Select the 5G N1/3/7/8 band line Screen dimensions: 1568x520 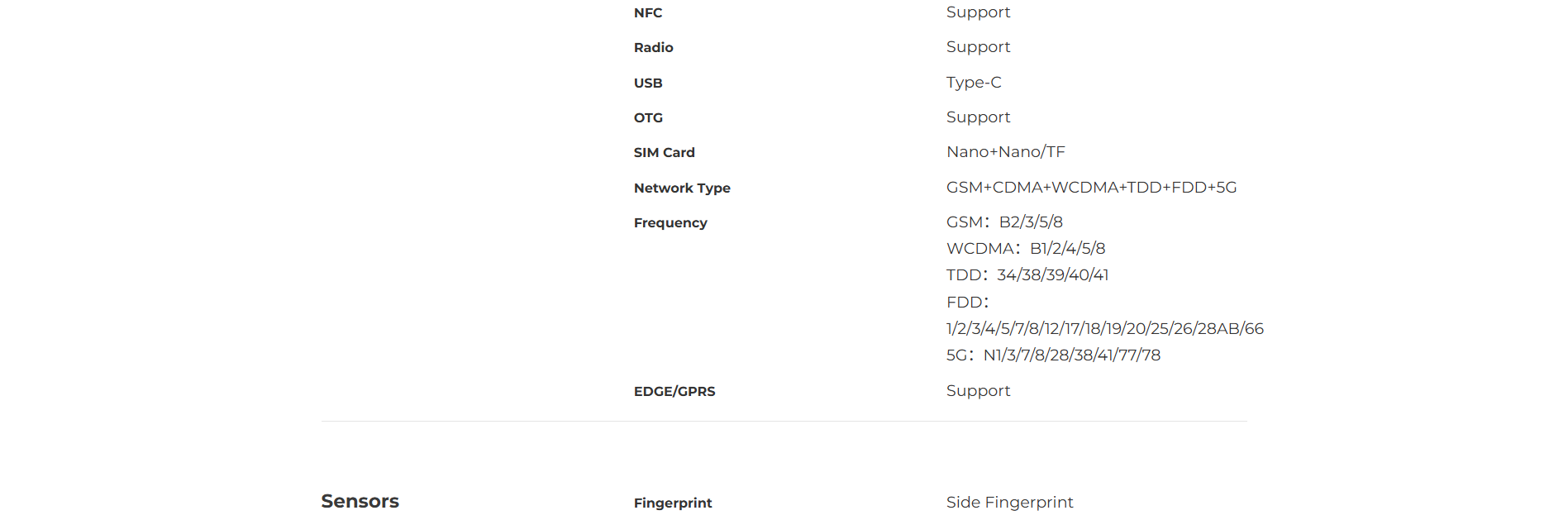click(x=1053, y=355)
